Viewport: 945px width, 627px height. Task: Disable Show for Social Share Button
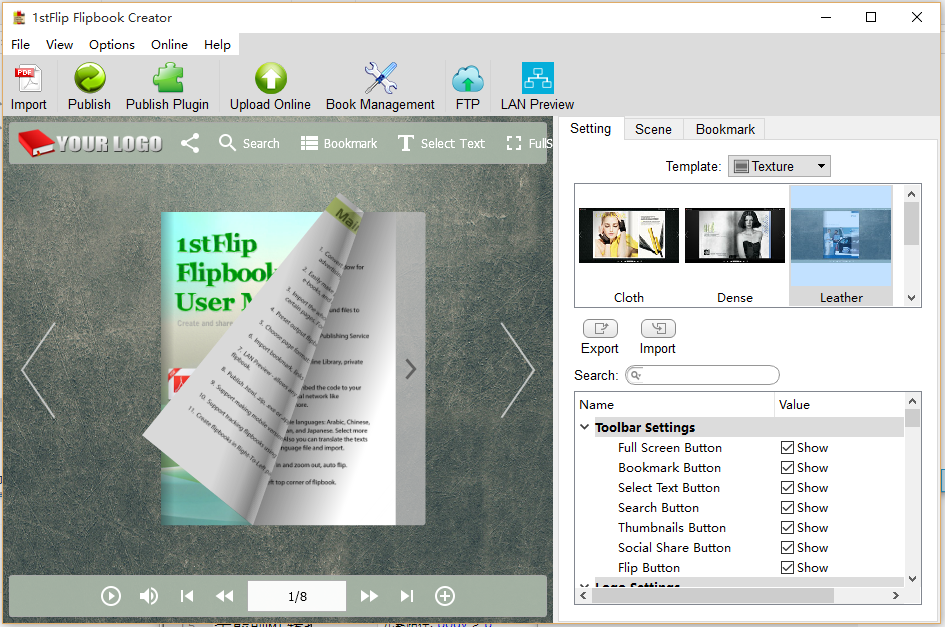(x=788, y=548)
